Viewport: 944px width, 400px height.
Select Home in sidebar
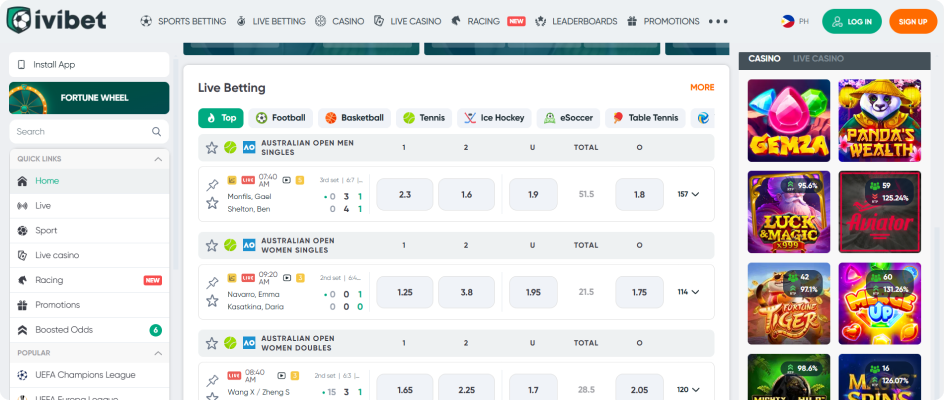tap(89, 181)
